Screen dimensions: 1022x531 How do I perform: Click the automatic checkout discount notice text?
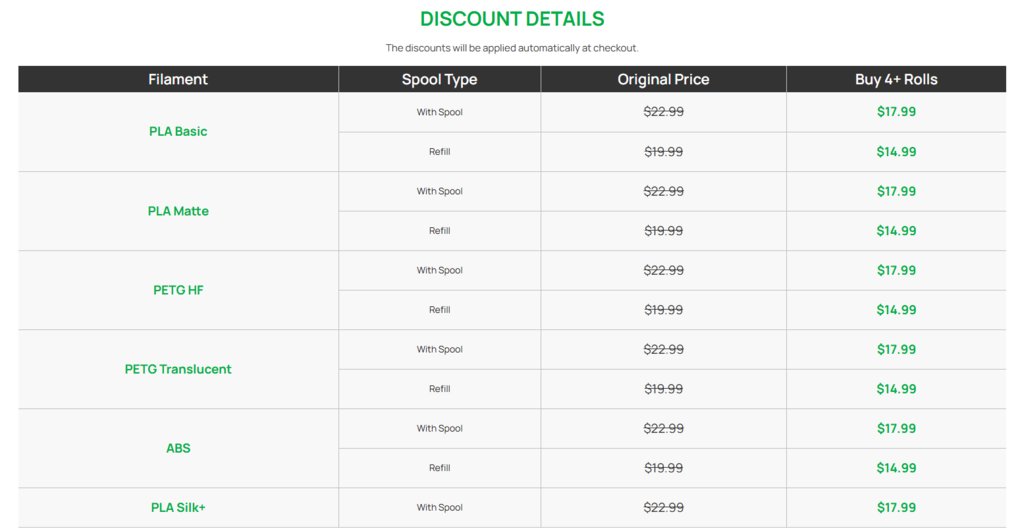(512, 48)
